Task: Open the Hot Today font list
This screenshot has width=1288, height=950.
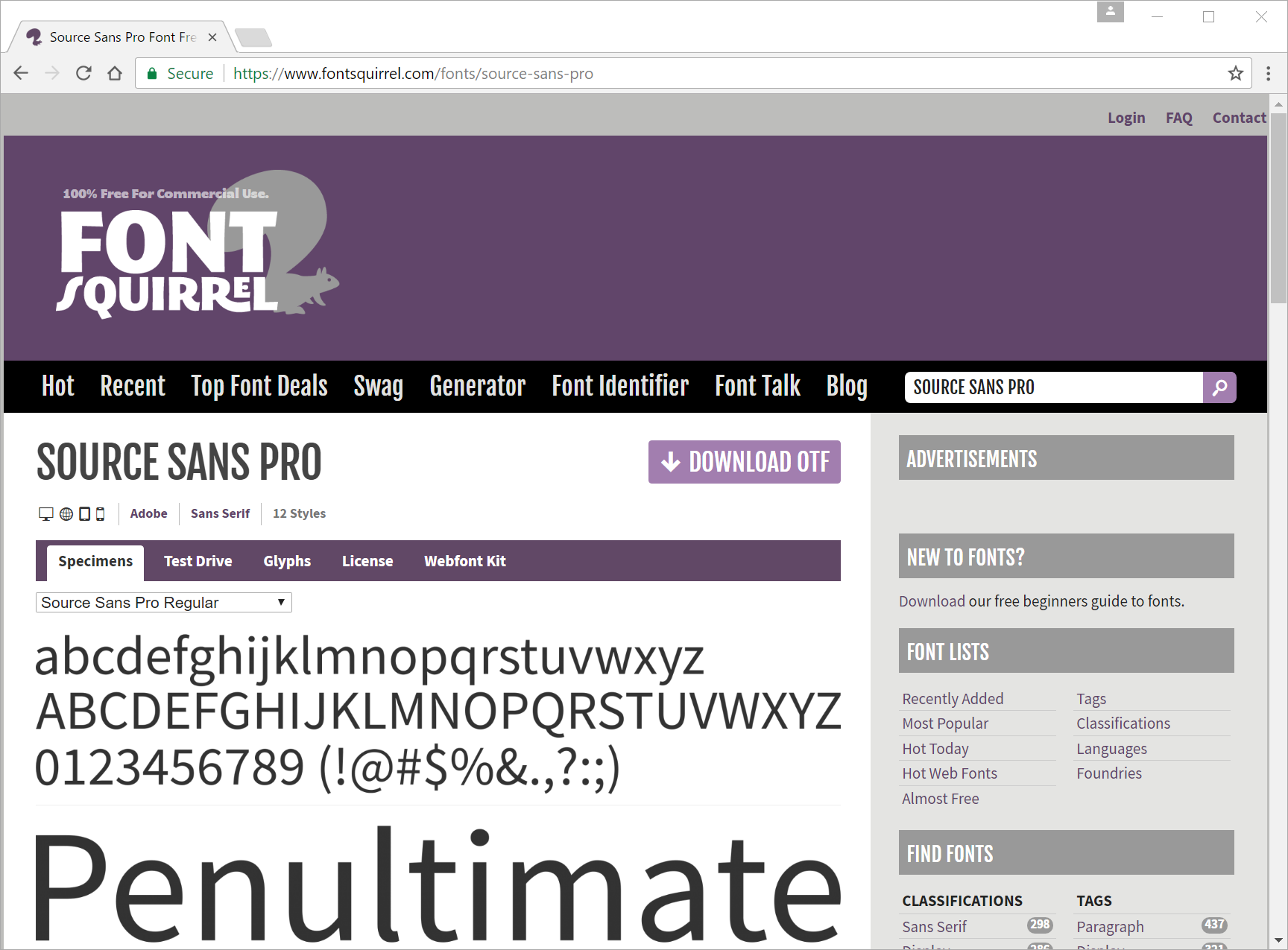Action: 935,749
